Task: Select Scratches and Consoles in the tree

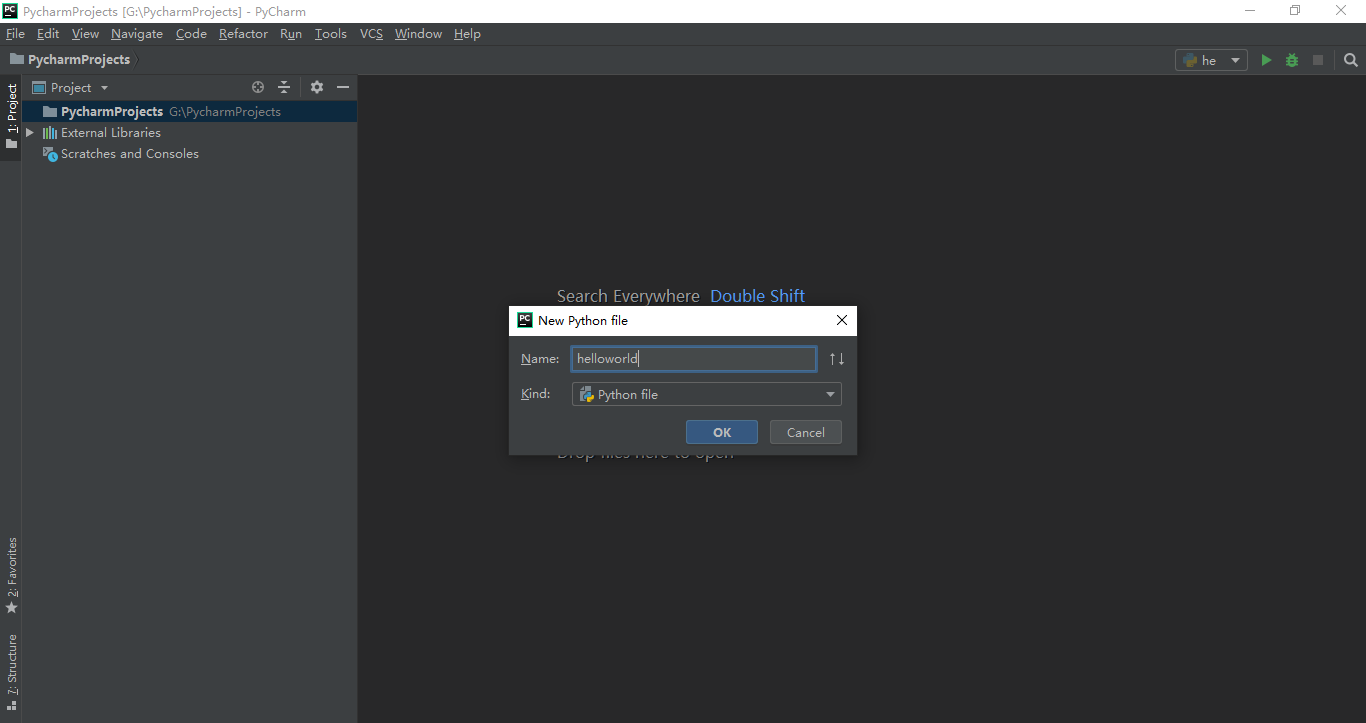Action: pos(189,154)
